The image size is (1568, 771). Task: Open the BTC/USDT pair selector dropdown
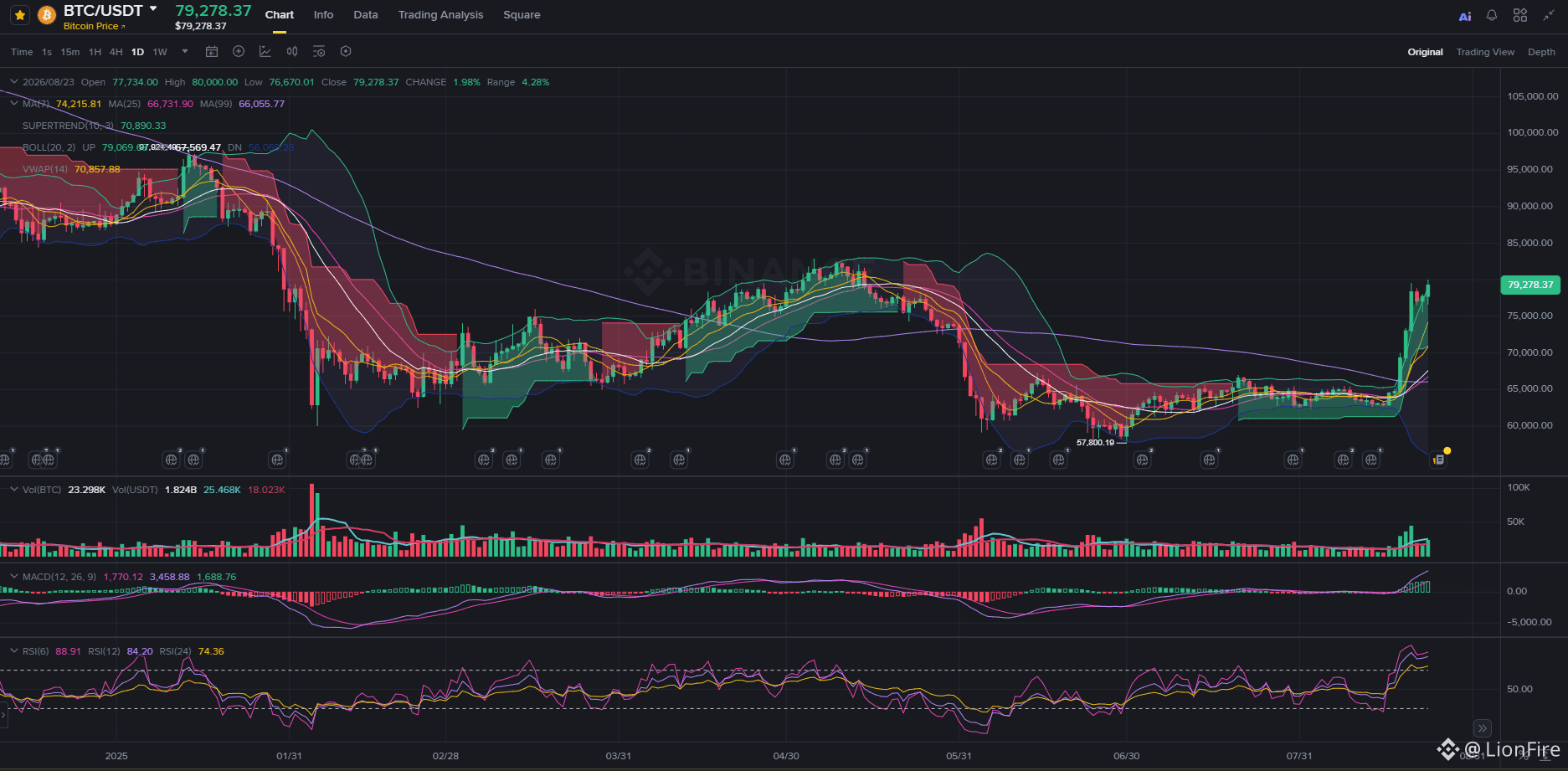(x=153, y=9)
